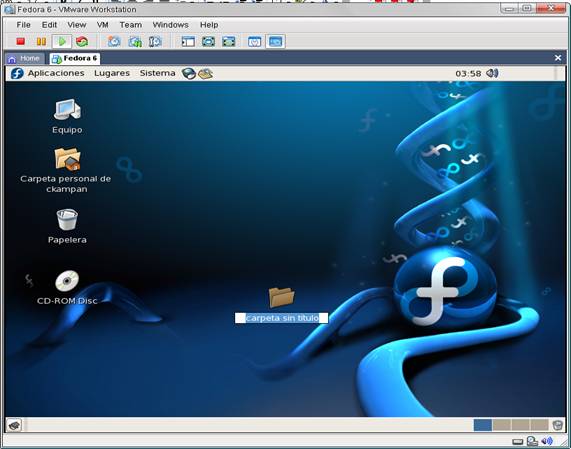Open the Edit menu
The width and height of the screenshot is (571, 449).
(x=49, y=25)
